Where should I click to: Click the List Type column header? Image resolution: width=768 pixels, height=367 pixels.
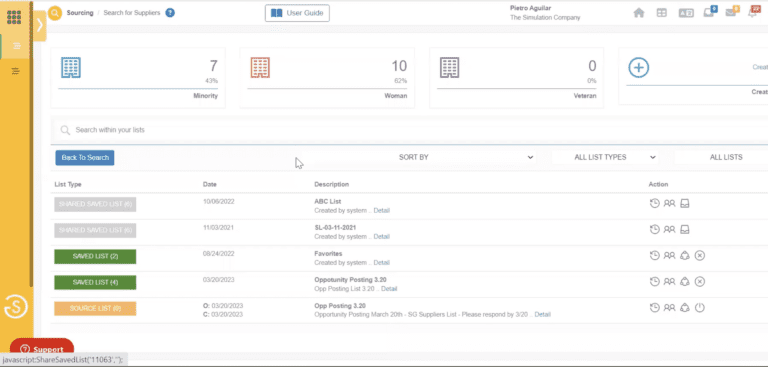click(x=68, y=185)
